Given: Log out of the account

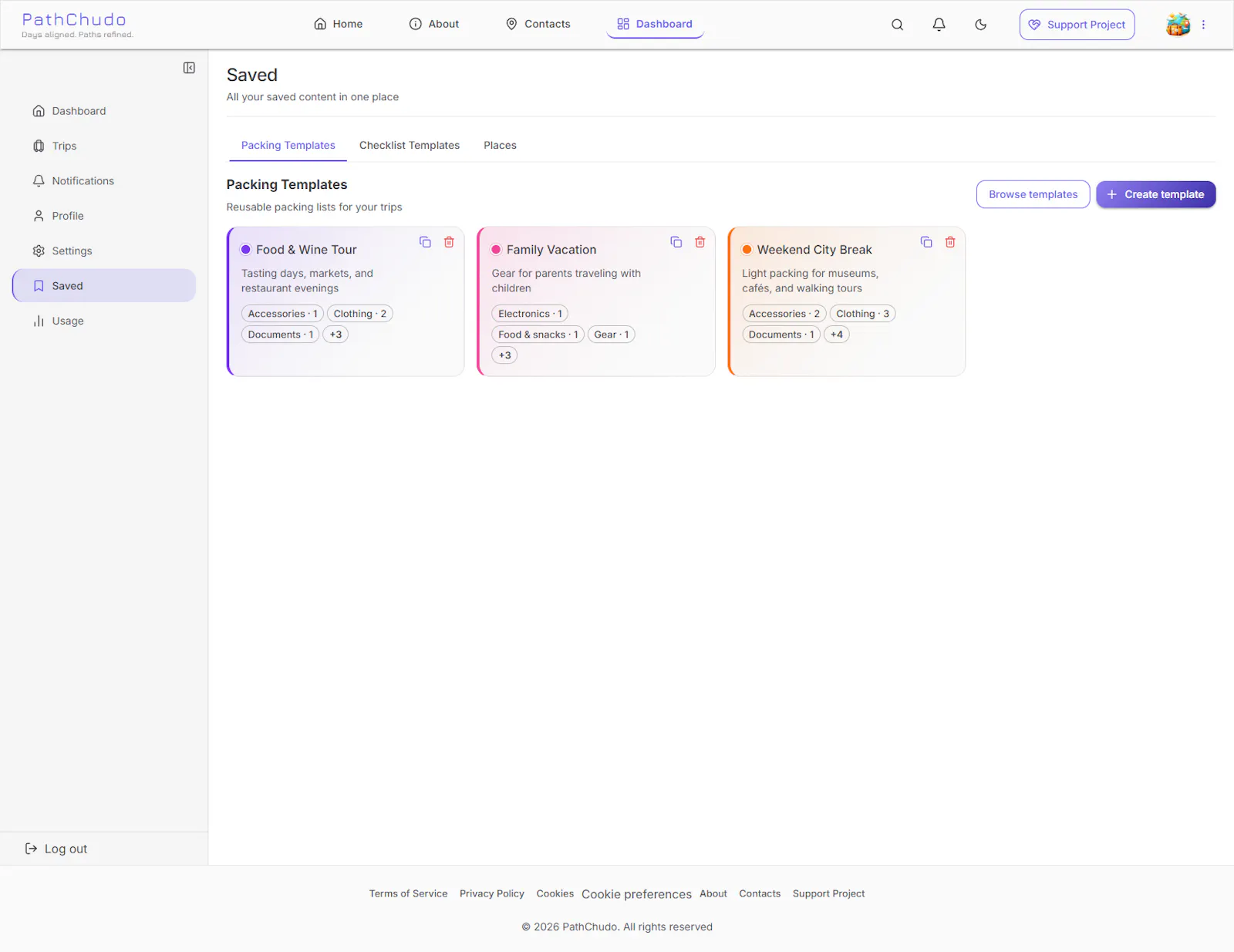Looking at the screenshot, I should (x=56, y=849).
